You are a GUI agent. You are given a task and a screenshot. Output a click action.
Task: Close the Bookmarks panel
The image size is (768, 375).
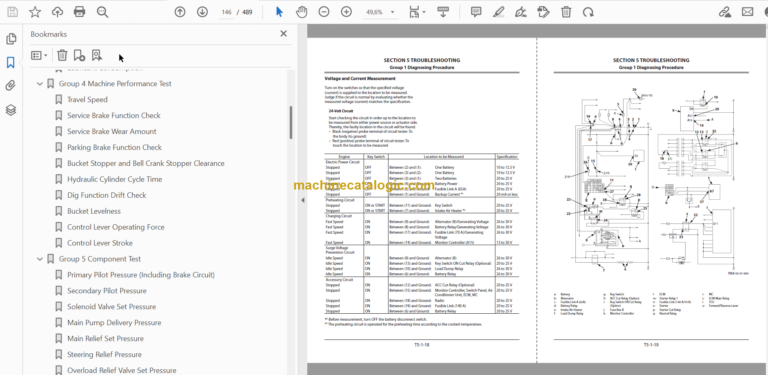coord(283,34)
